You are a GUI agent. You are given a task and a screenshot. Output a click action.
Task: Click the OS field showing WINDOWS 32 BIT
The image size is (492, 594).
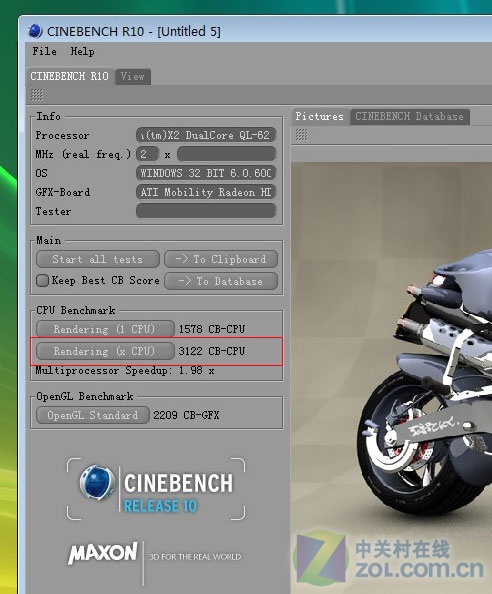(x=206, y=173)
